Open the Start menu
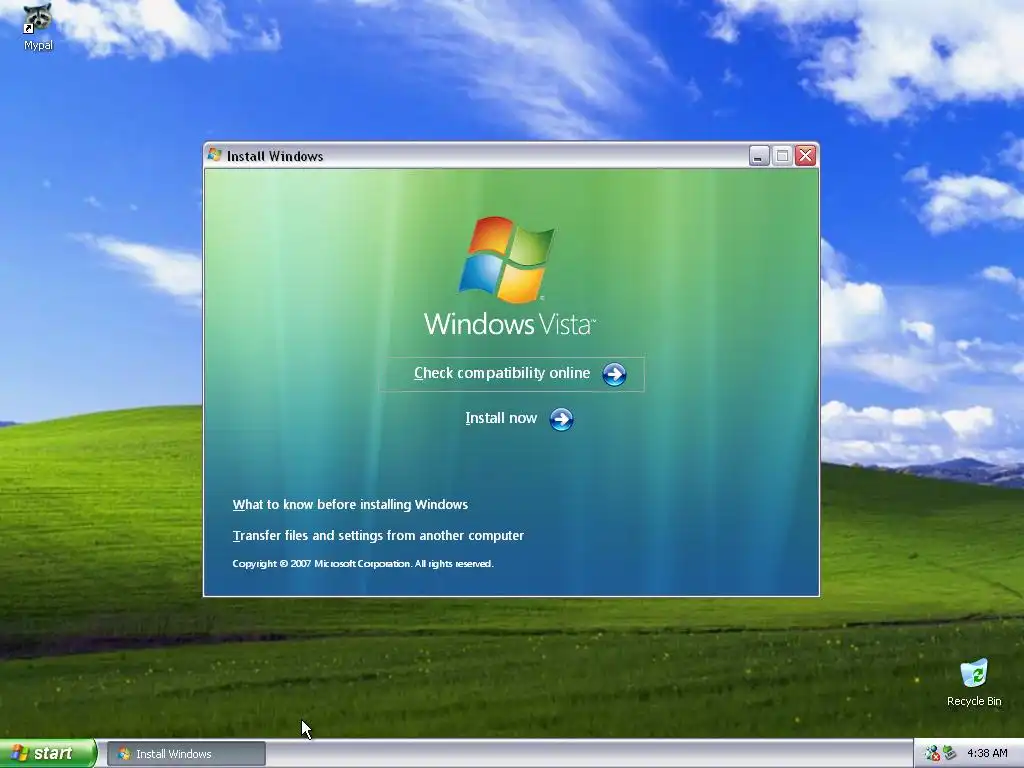The width and height of the screenshot is (1024, 768). [48, 753]
